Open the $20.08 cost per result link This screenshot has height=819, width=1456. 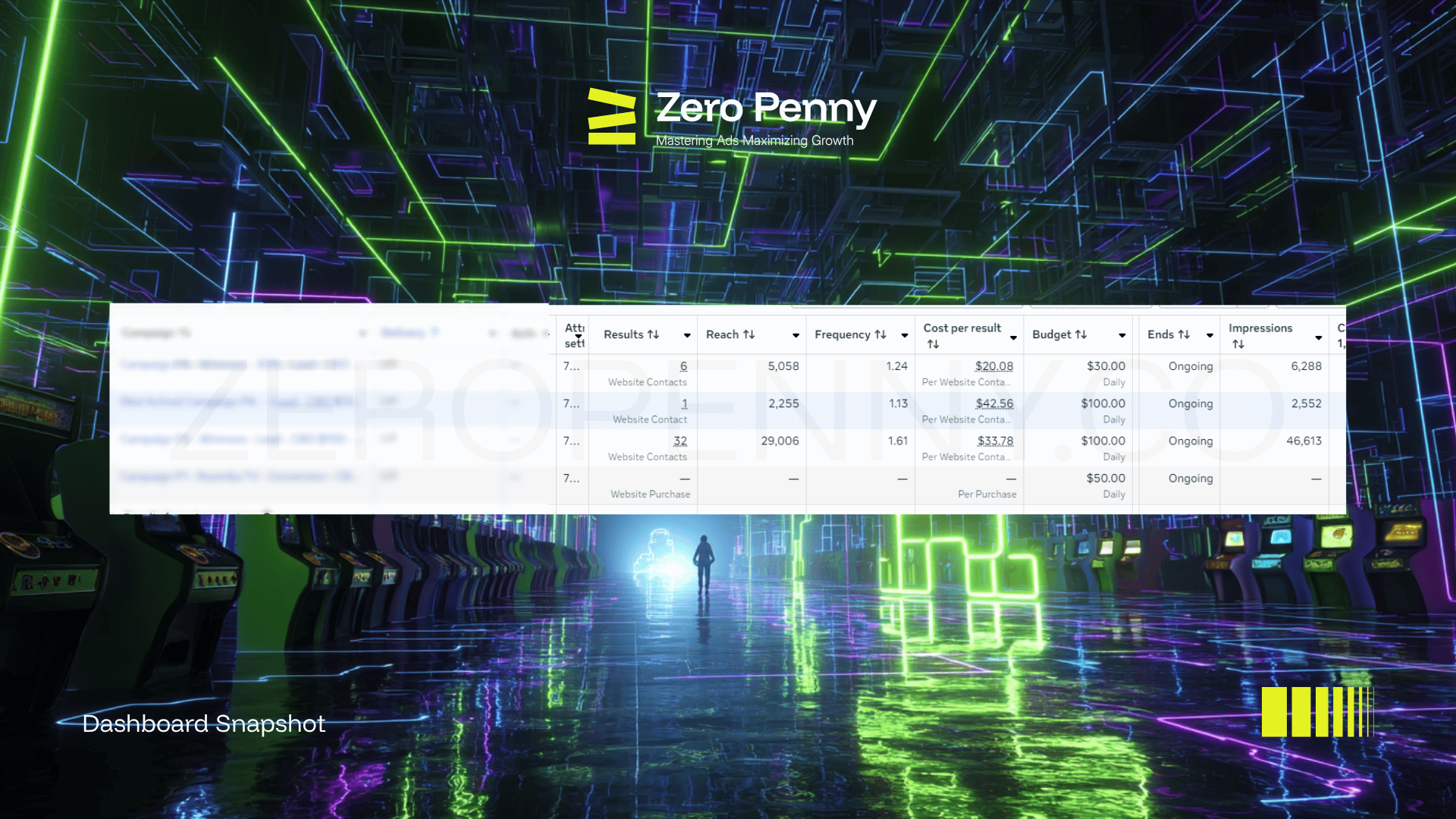[993, 366]
